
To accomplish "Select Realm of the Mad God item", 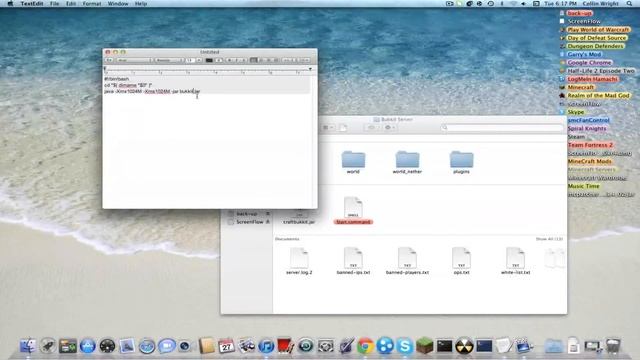I will click(x=599, y=96).
